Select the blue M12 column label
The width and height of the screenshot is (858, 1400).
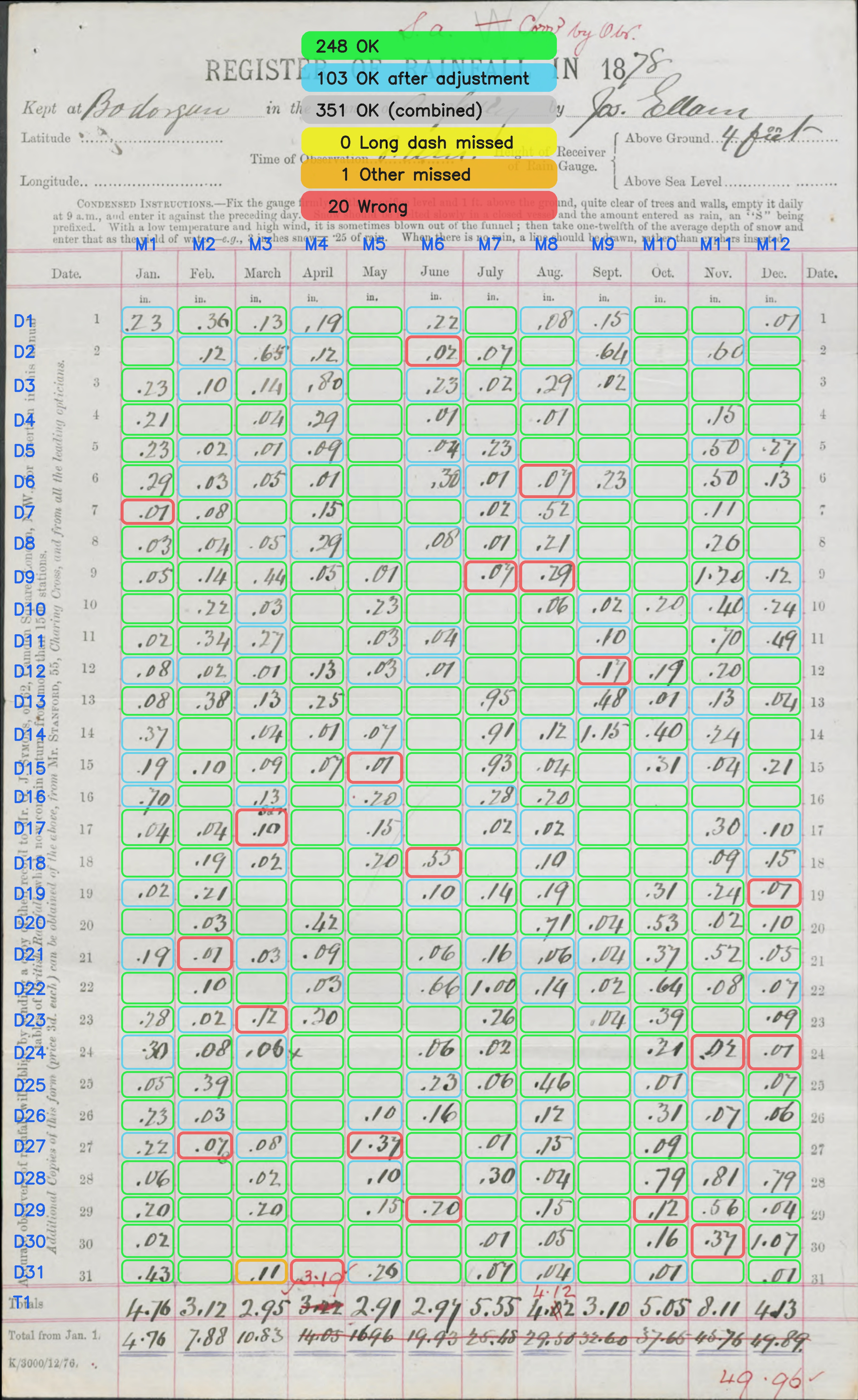[773, 244]
